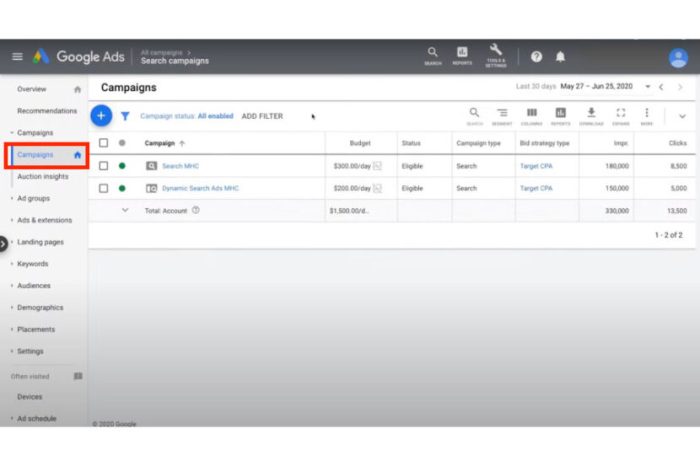Screen dimensions: 700x466
Task: Download the campaigns table
Action: coord(591,116)
